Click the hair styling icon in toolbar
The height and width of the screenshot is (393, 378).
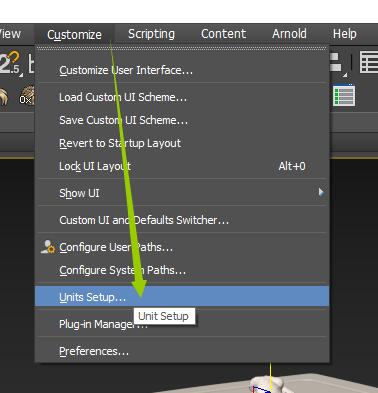click(x=4, y=97)
